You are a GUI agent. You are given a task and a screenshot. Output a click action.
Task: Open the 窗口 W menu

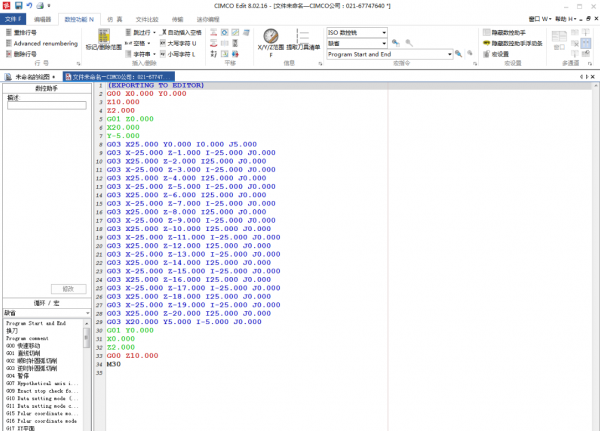[540, 19]
